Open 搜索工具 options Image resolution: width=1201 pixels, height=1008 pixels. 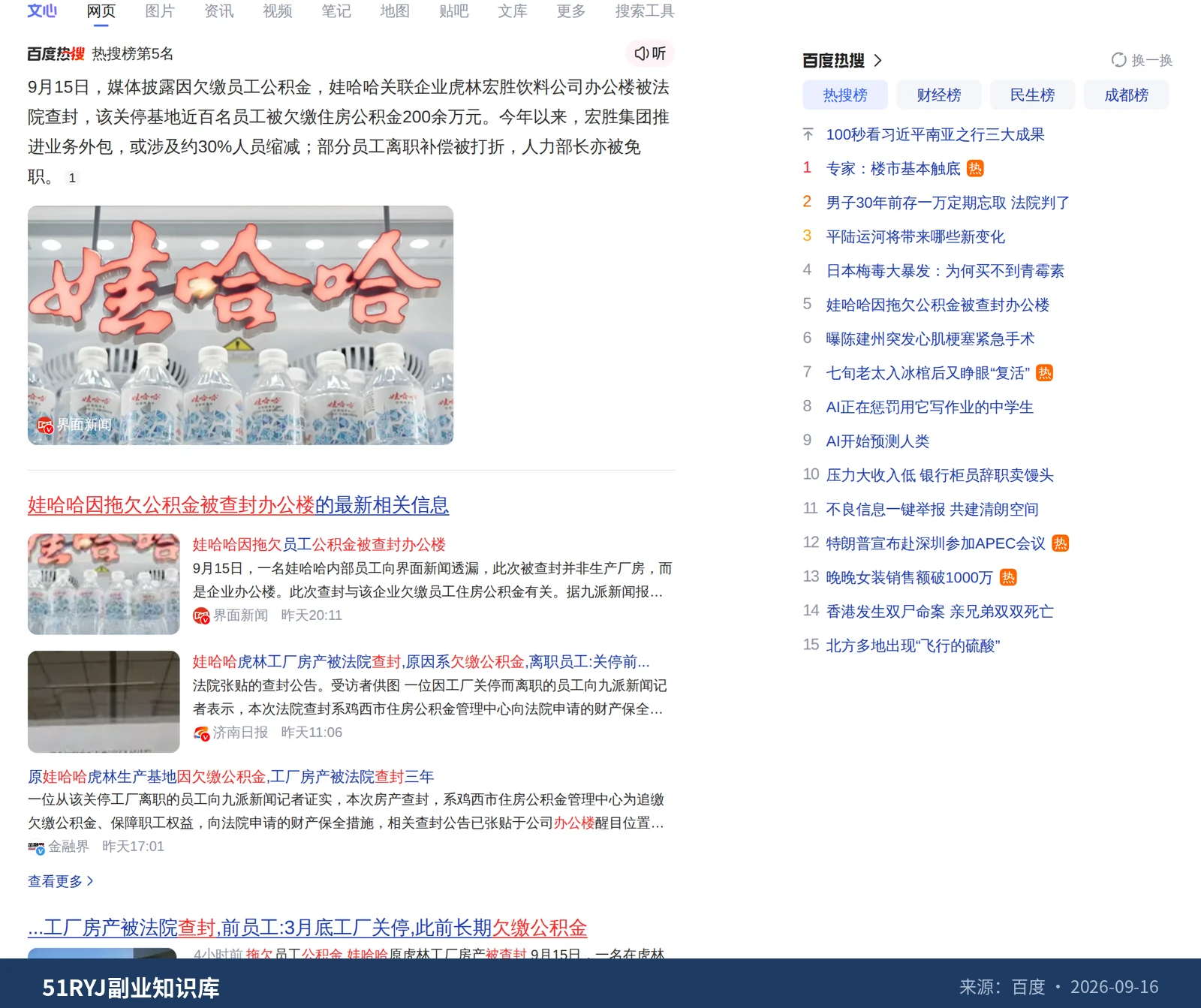point(645,11)
